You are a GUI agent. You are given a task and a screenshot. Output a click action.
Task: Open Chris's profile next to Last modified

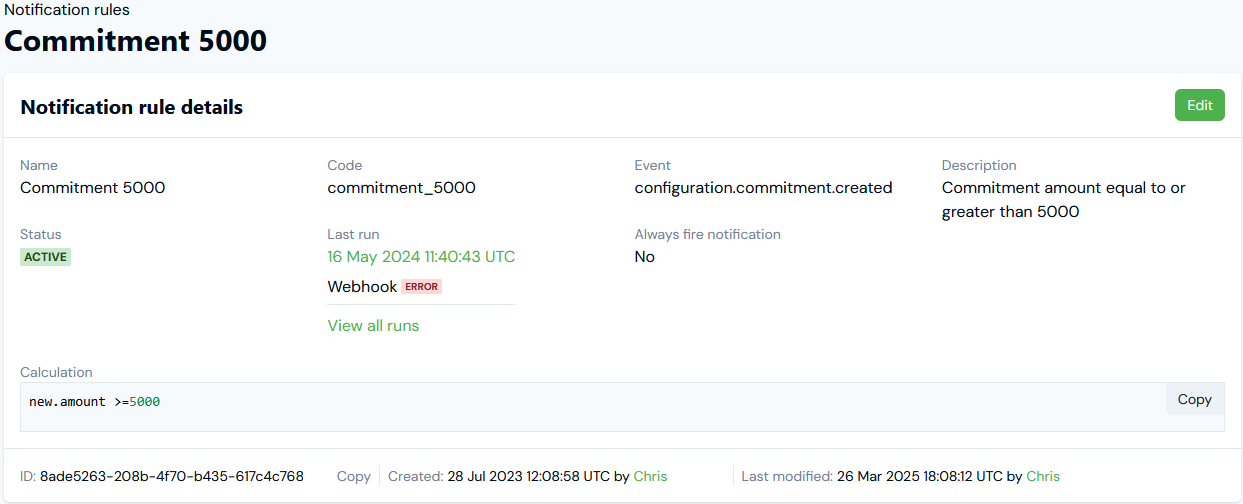coord(1043,476)
